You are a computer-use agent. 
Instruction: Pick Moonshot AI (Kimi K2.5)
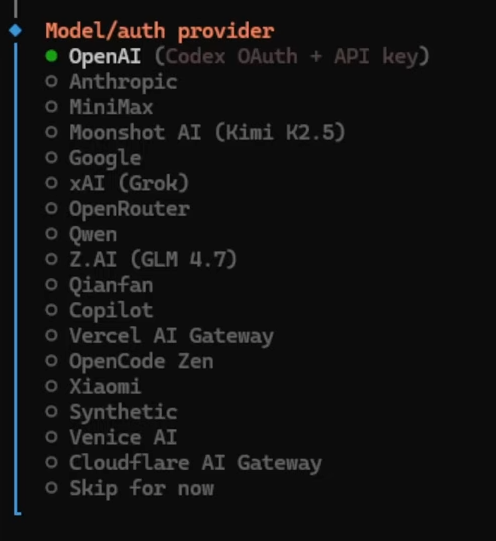(195, 132)
